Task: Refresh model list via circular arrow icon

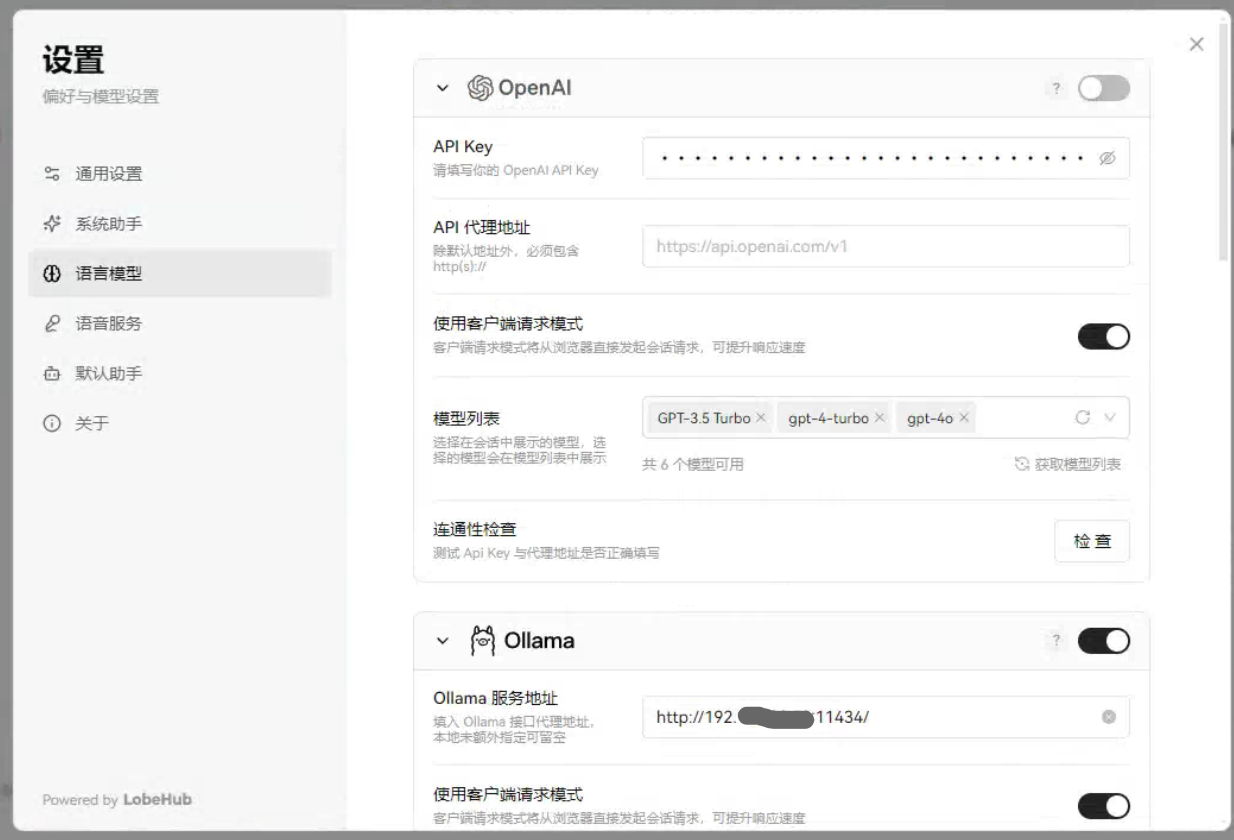Action: coord(1082,418)
